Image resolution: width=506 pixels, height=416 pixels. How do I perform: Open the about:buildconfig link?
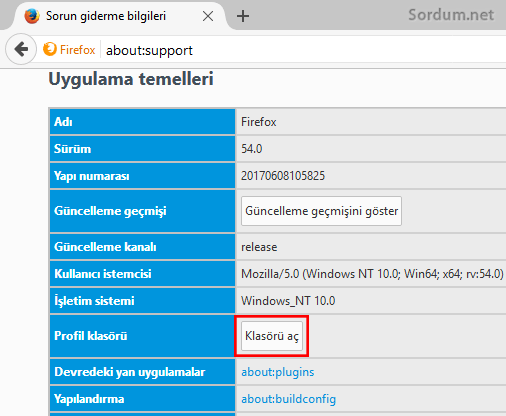[x=288, y=399]
